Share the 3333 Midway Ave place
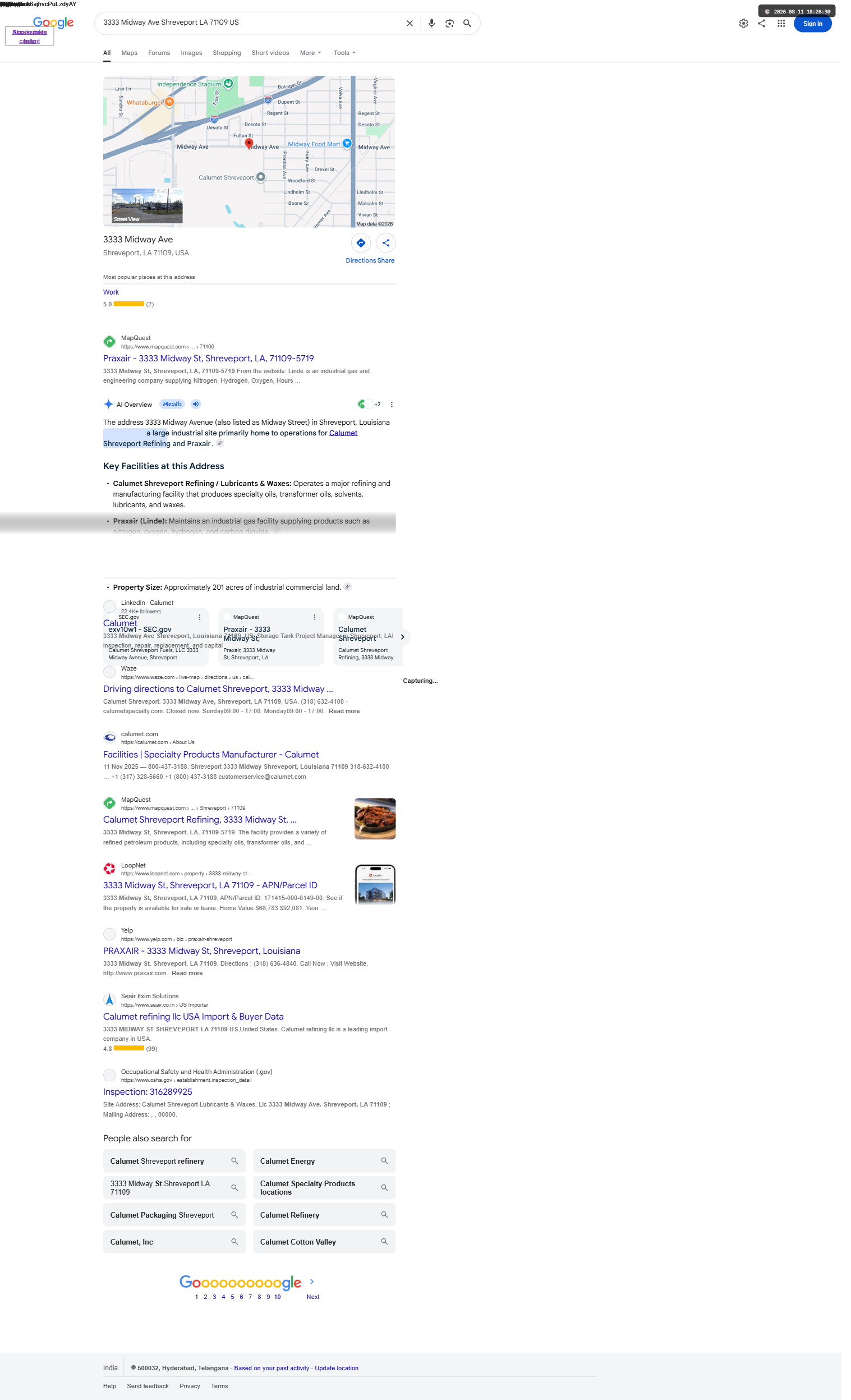Image resolution: width=851 pixels, height=1400 pixels. point(386,243)
